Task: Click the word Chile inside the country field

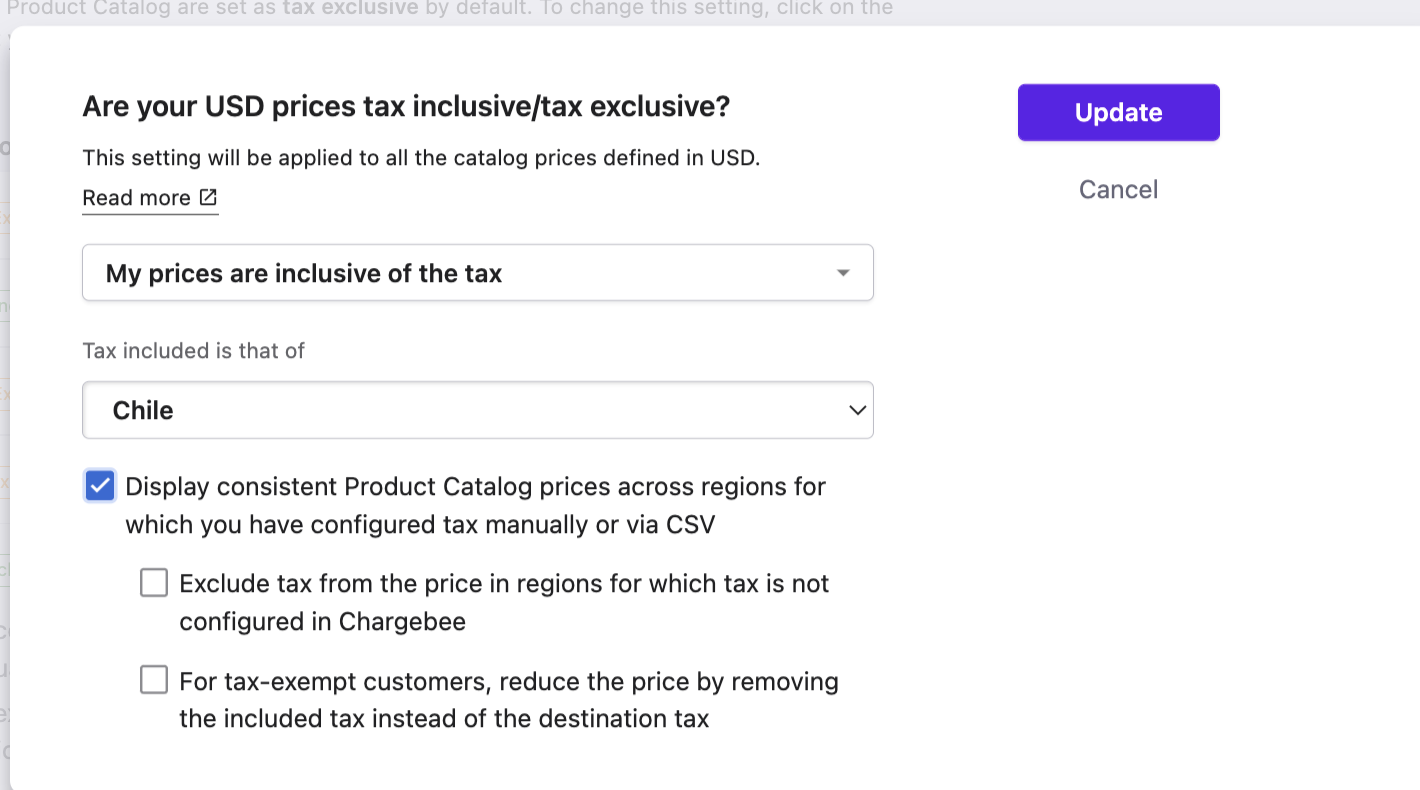Action: [143, 410]
